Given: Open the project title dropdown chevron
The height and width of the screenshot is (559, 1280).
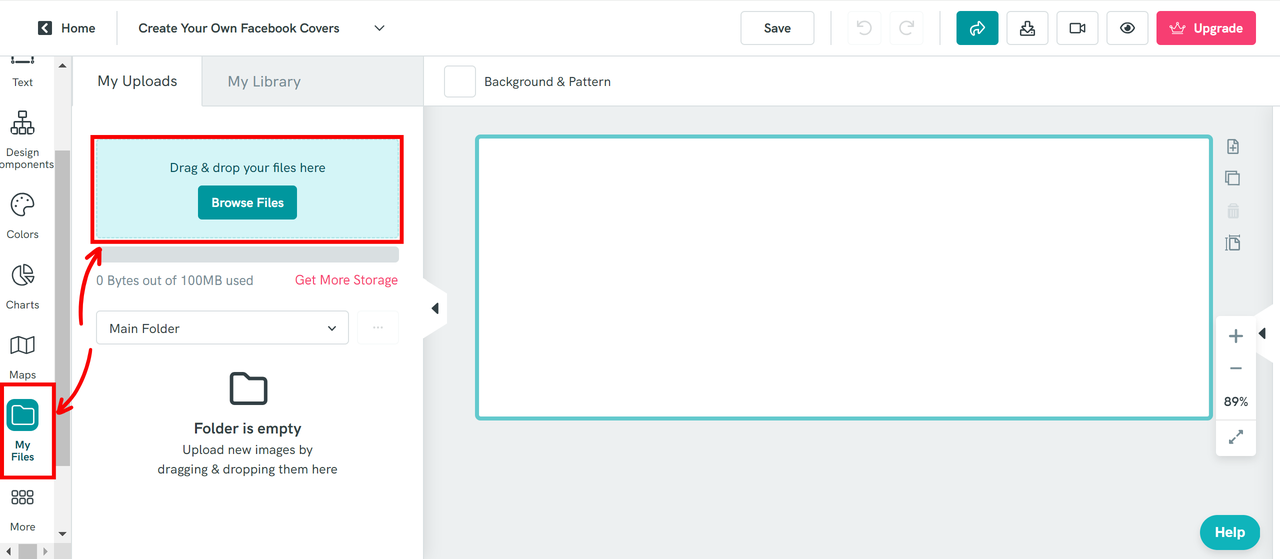Looking at the screenshot, I should [379, 28].
